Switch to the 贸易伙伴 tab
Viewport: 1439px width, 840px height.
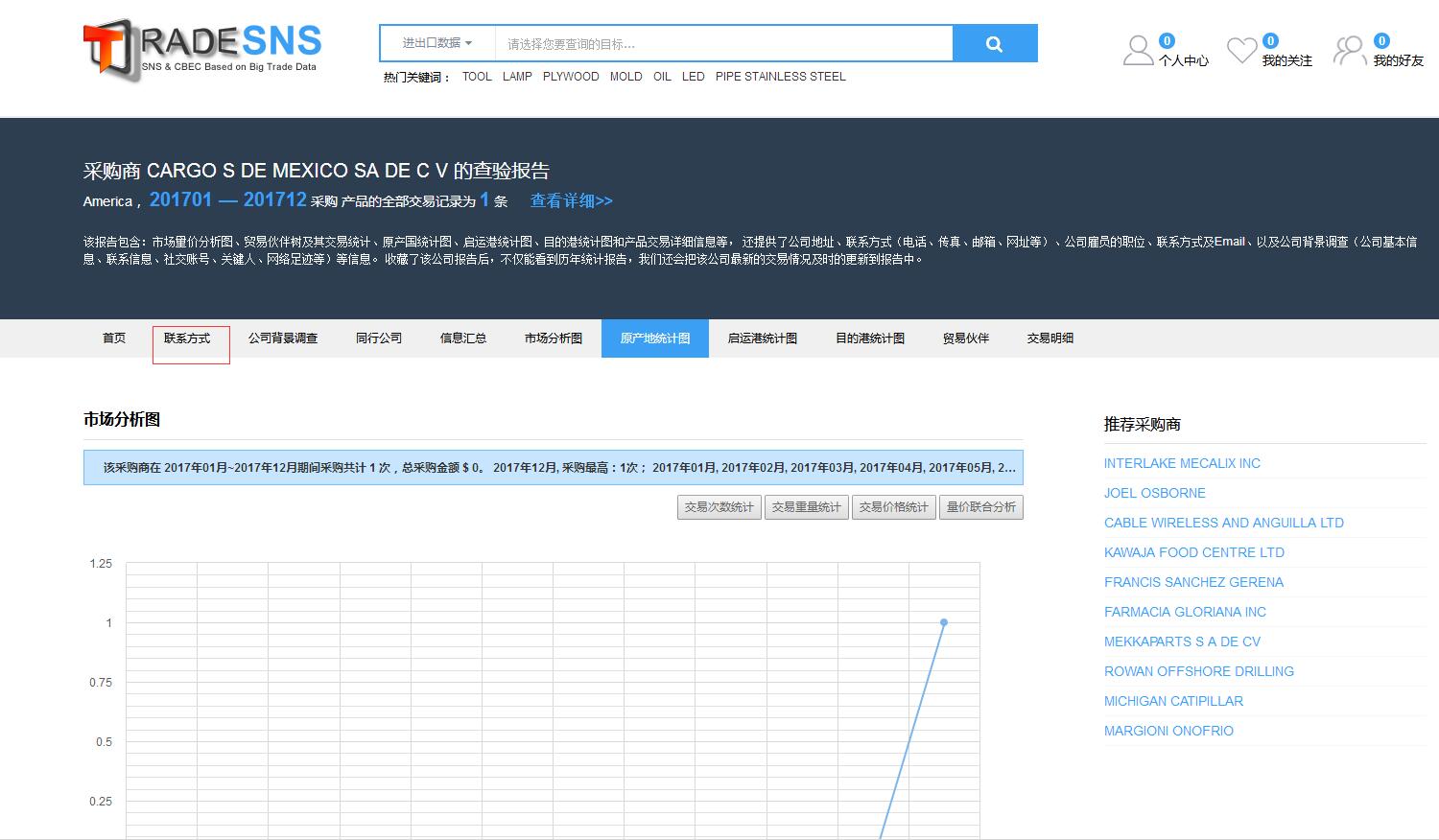tap(966, 338)
